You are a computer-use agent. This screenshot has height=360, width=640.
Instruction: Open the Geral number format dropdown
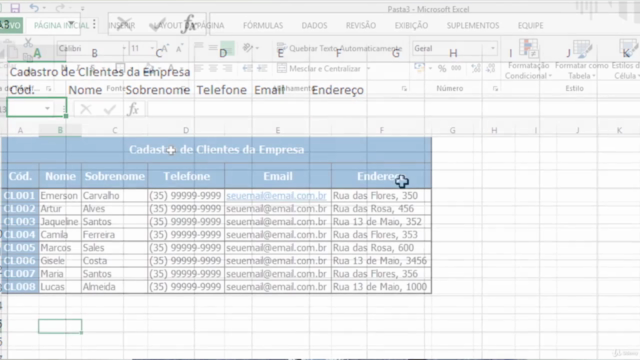pos(493,48)
